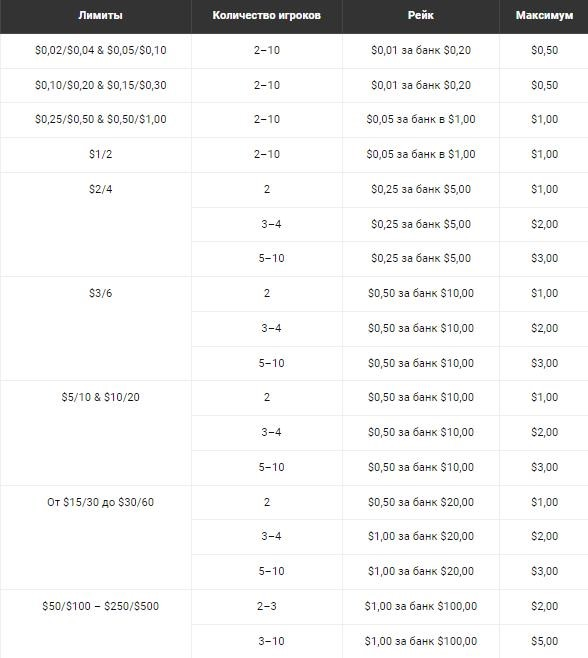The width and height of the screenshot is (588, 658).
Task: Click the Лимиты column header
Action: click(100, 16)
